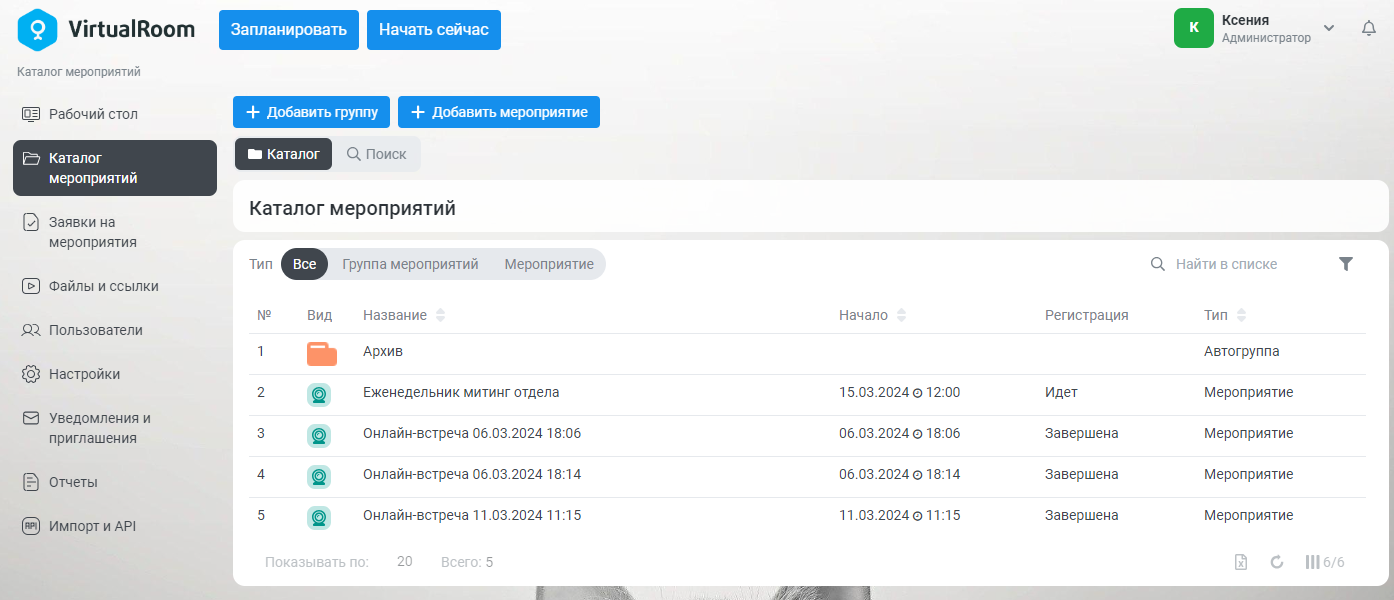This screenshot has width=1394, height=600.
Task: Switch to the Каталог tab
Action: 284,154
